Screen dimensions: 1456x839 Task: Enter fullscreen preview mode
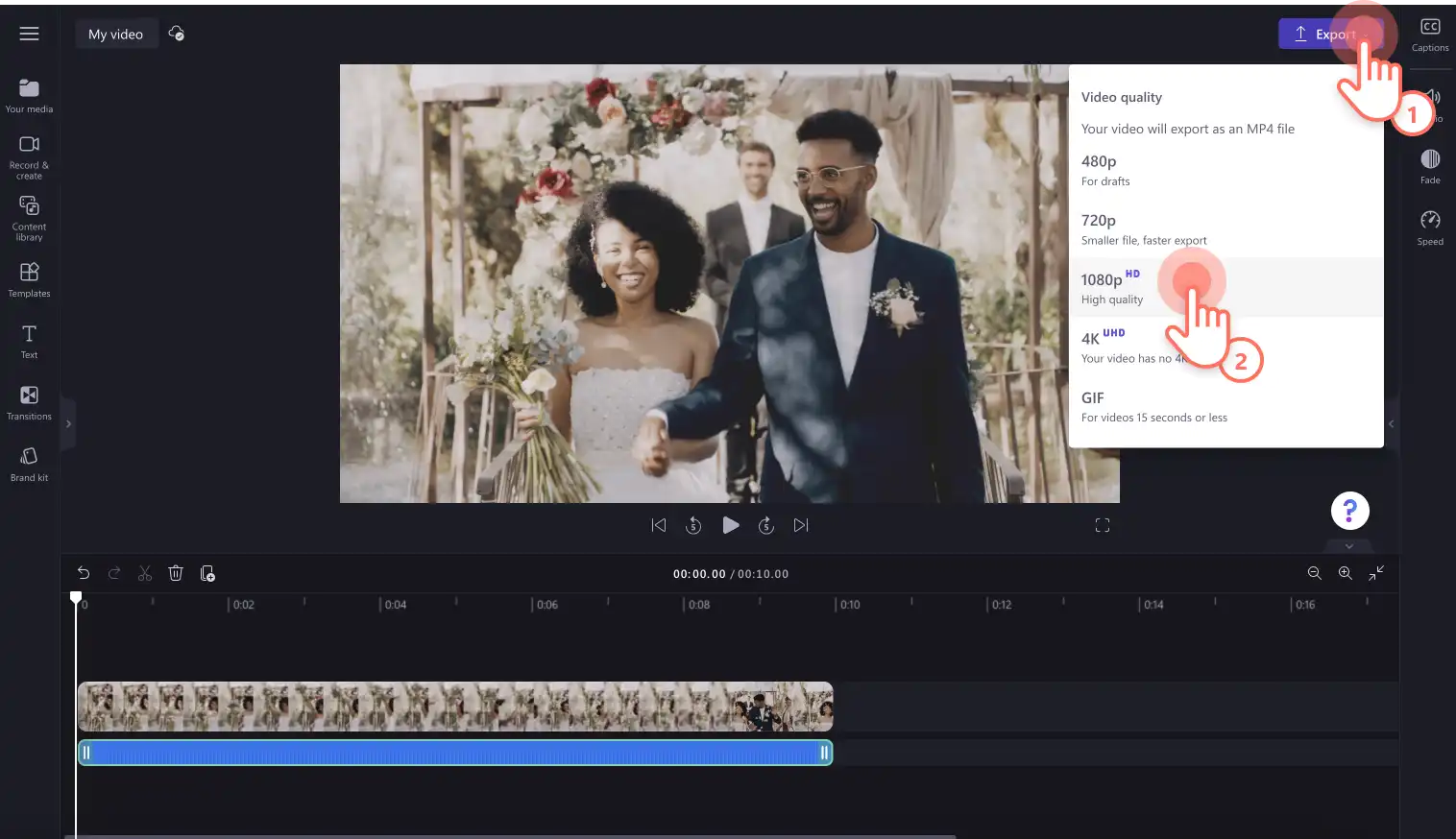1103,525
